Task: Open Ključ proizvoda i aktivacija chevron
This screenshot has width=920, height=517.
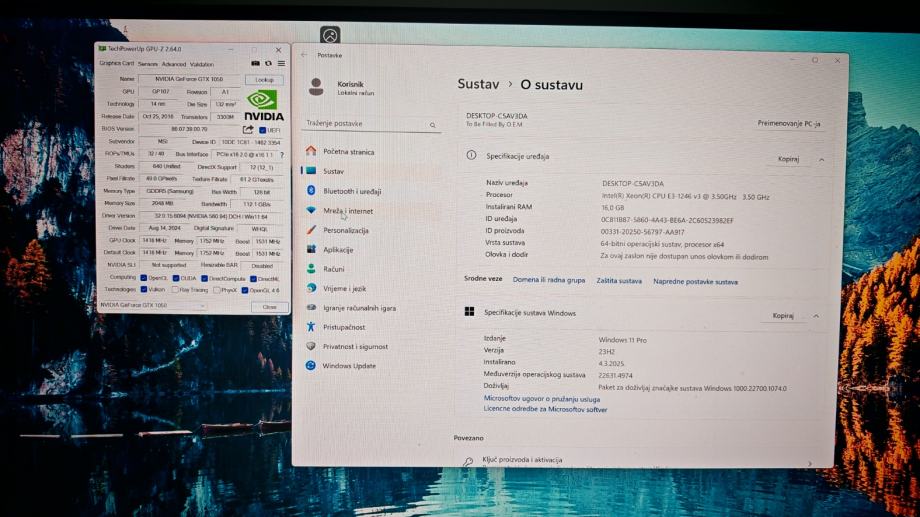Action: [810, 464]
